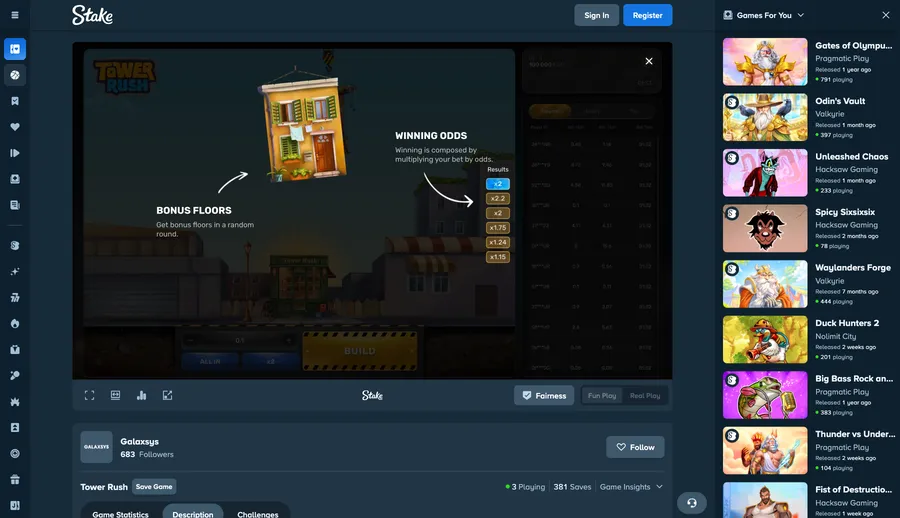Open Waylanders Forge game thumbnail
Viewport: 900px width, 518px height.
[x=765, y=284]
